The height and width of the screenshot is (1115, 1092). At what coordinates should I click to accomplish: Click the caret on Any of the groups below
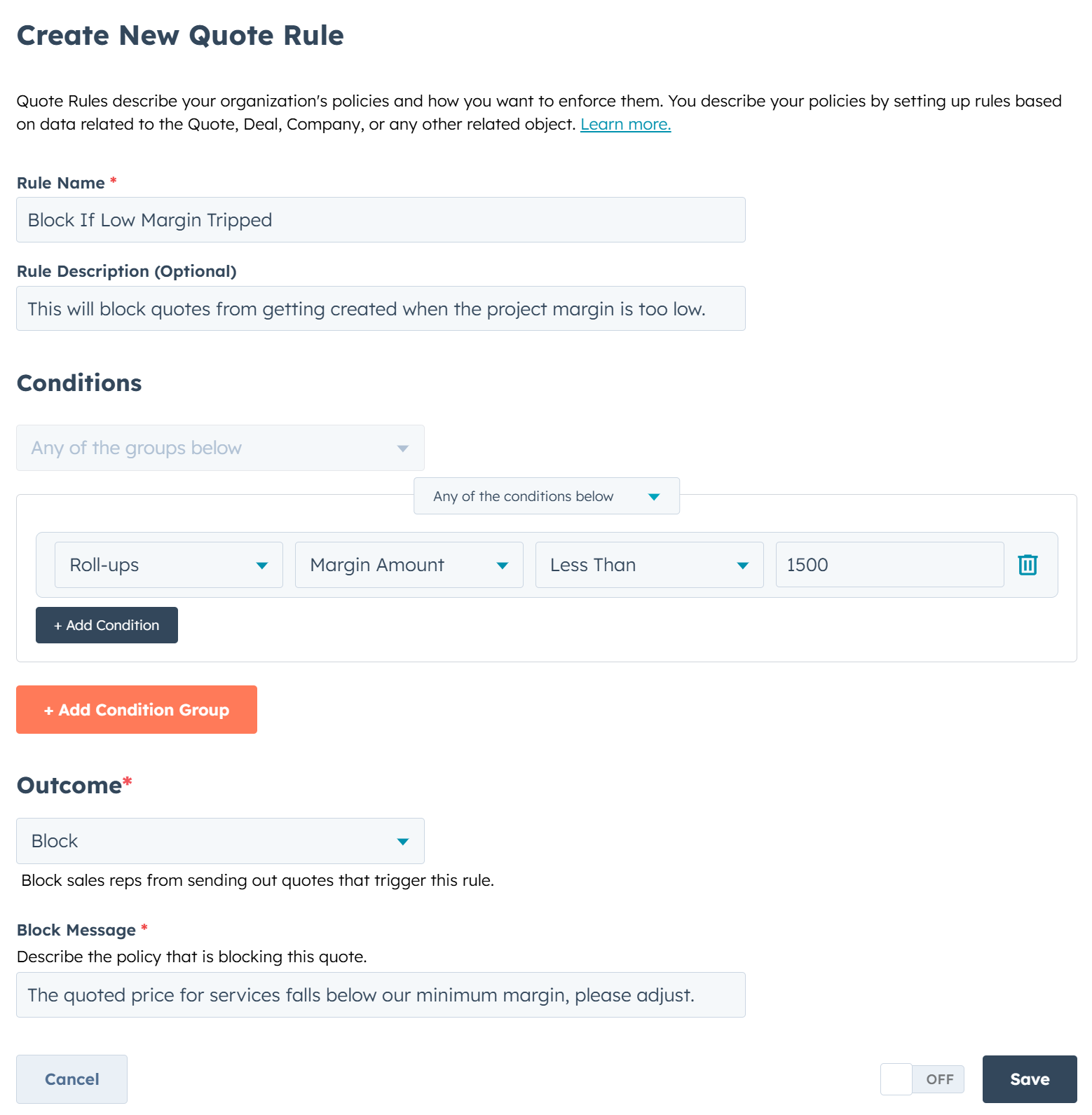[403, 448]
